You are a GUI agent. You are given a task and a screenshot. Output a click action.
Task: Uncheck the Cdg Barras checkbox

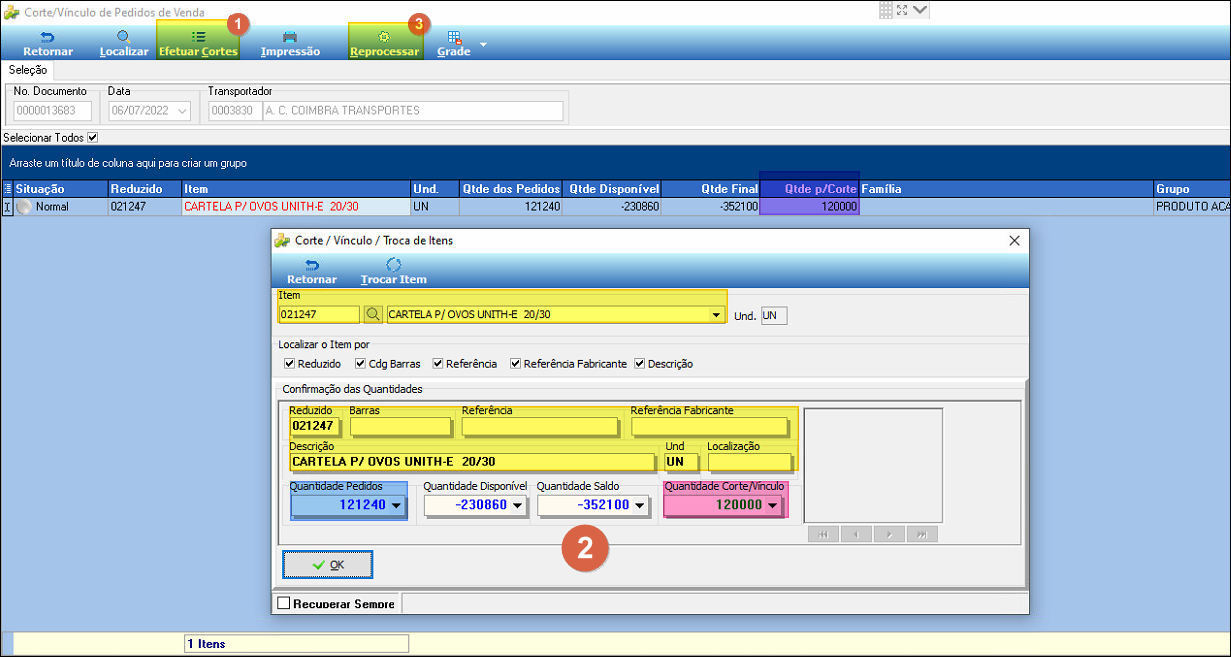[360, 364]
